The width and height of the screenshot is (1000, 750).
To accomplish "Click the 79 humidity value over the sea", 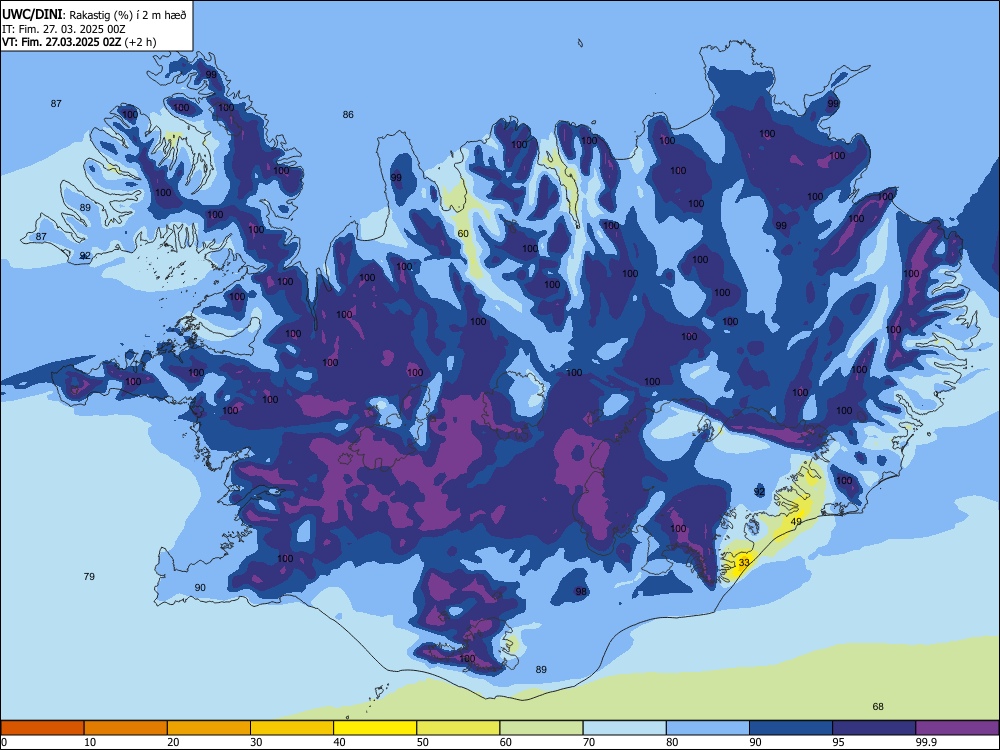I will 89,577.
